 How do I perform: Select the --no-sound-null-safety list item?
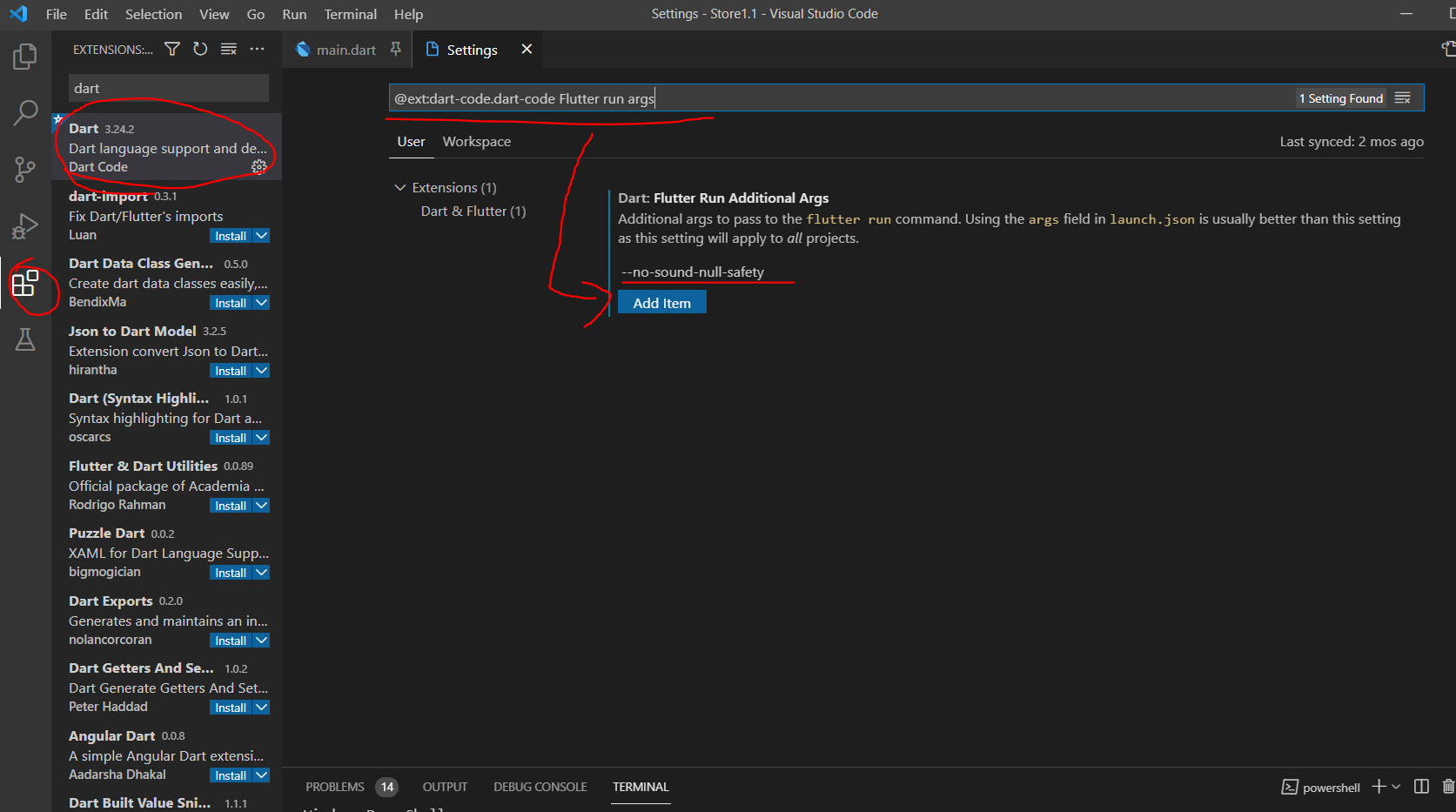tap(693, 272)
